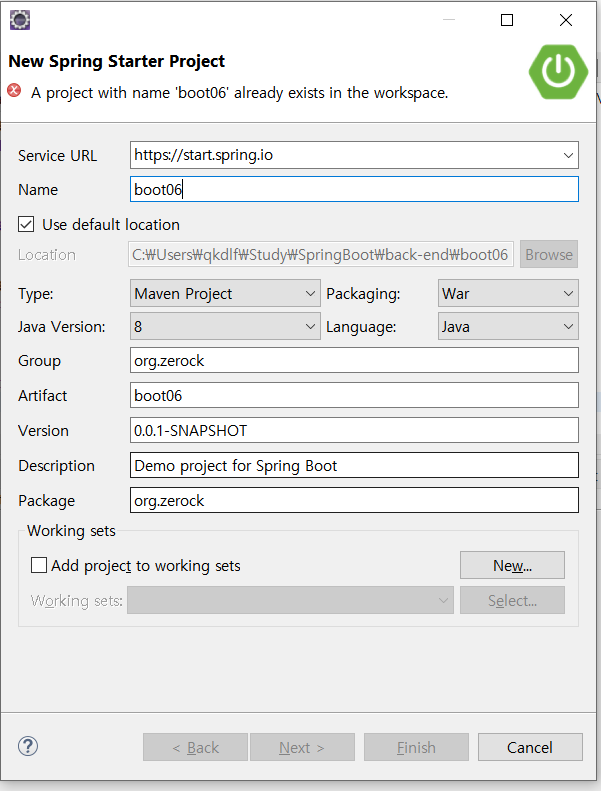
Task: Click the 'New Spring Starter Project' heading
Action: pos(117,61)
